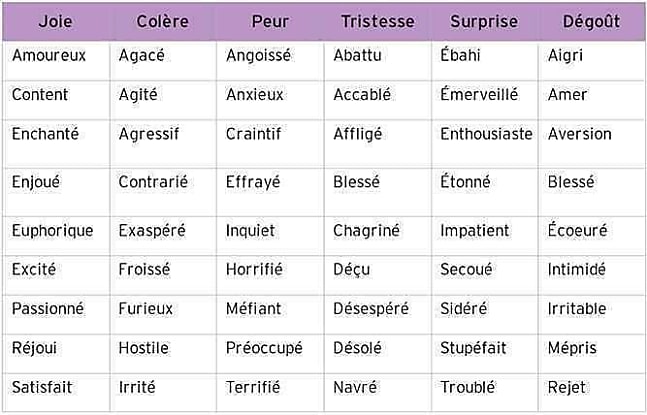Select the Colère column header
The image size is (647, 415).
click(163, 22)
